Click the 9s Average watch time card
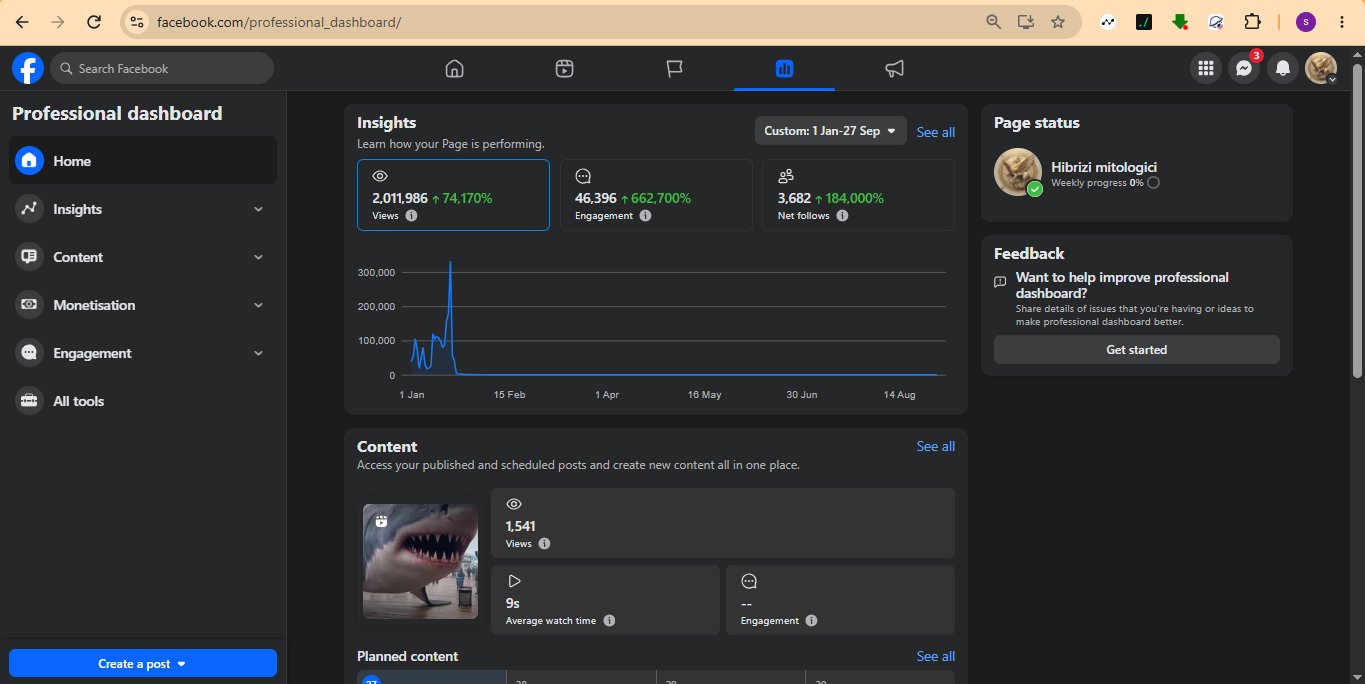The height and width of the screenshot is (684, 1365). (605, 600)
